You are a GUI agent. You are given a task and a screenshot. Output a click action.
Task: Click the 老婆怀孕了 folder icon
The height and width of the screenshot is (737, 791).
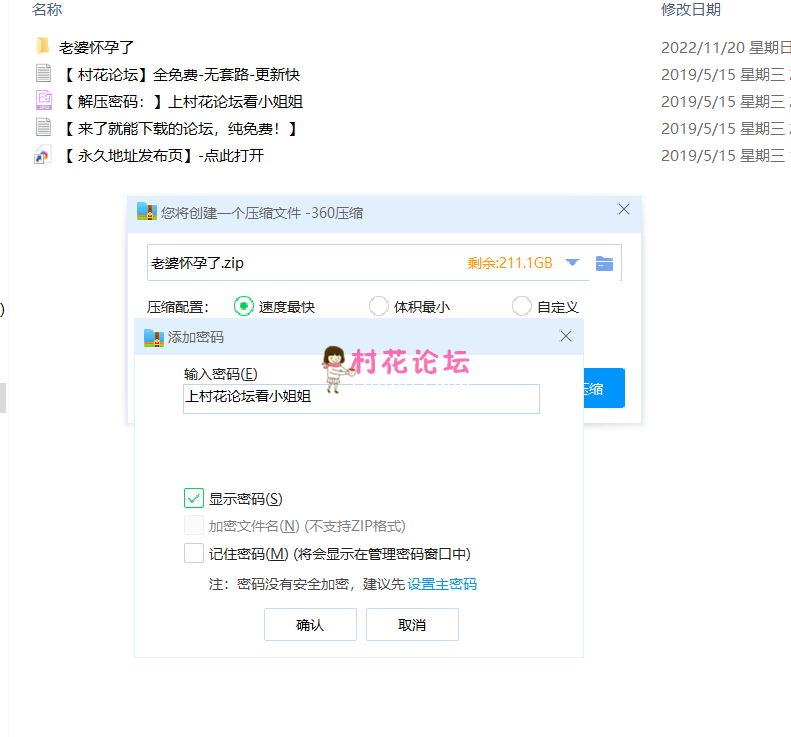pos(43,46)
